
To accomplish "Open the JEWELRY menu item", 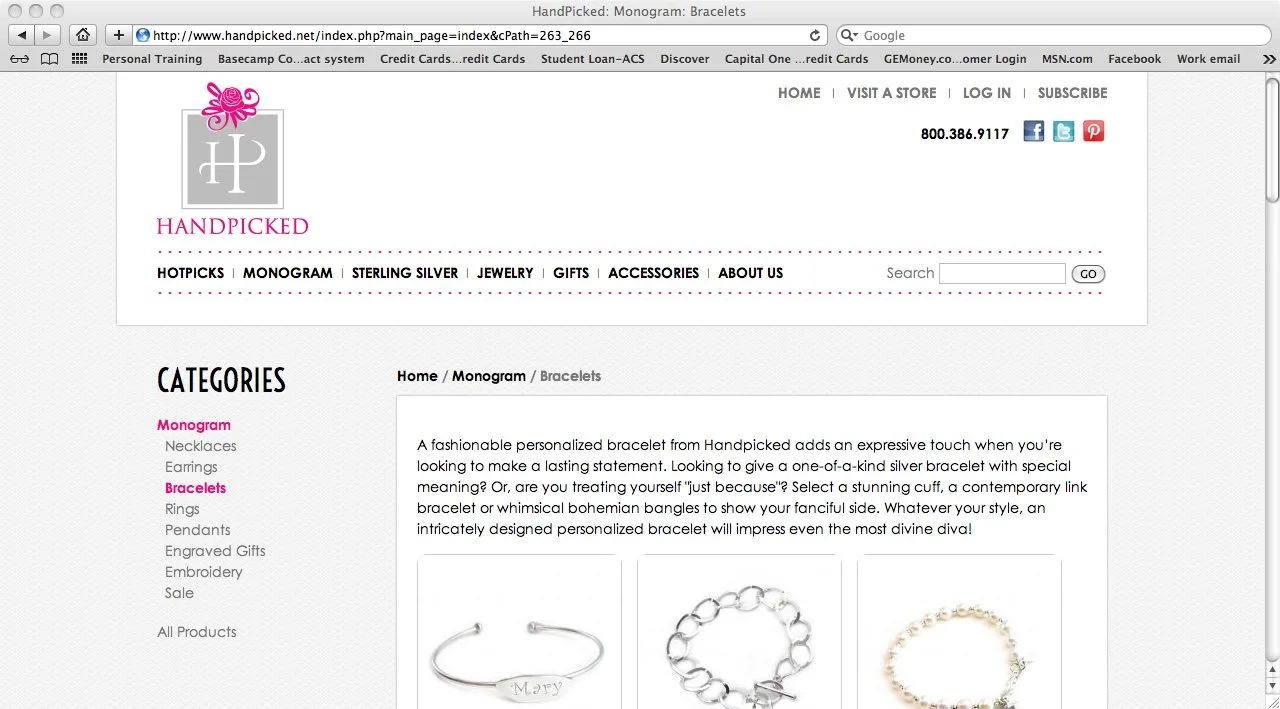I will tap(505, 273).
